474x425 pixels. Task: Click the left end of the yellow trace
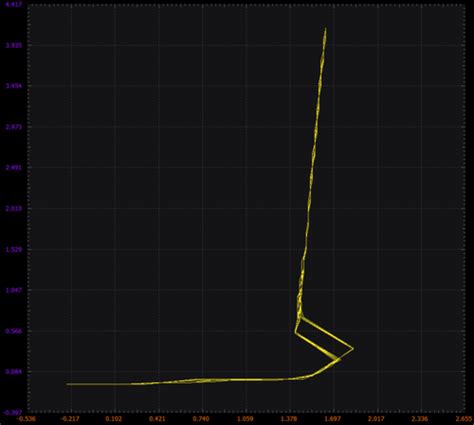[67, 384]
